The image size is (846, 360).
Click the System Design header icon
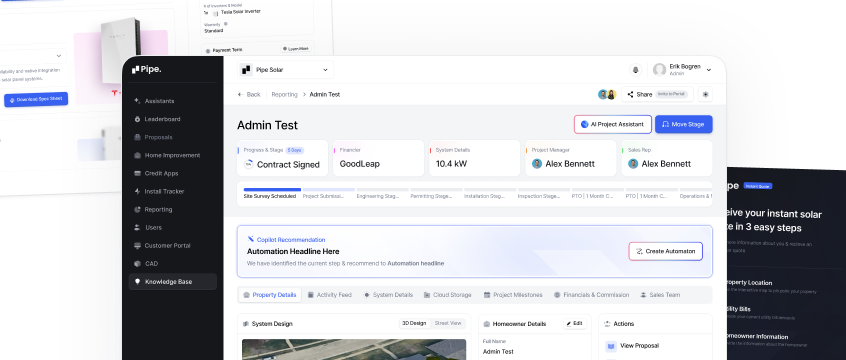(246, 324)
